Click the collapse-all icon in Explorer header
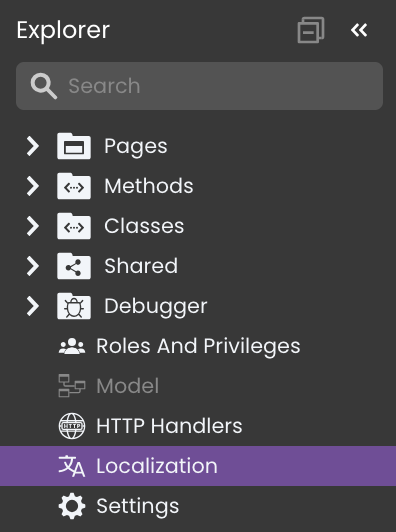 click(311, 30)
